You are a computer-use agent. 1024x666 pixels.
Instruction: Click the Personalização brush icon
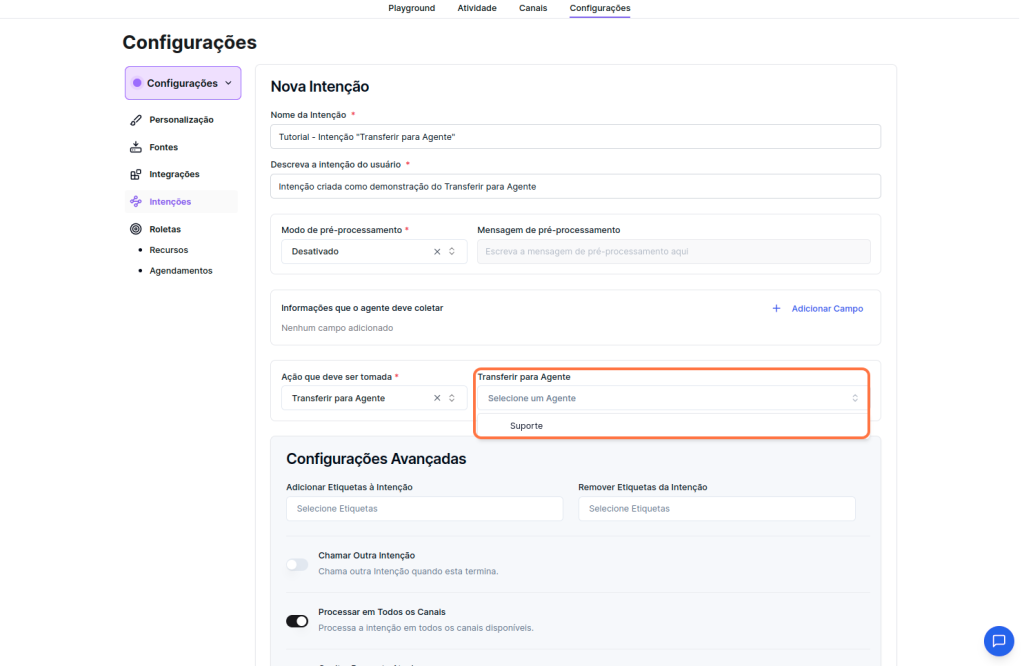point(136,120)
